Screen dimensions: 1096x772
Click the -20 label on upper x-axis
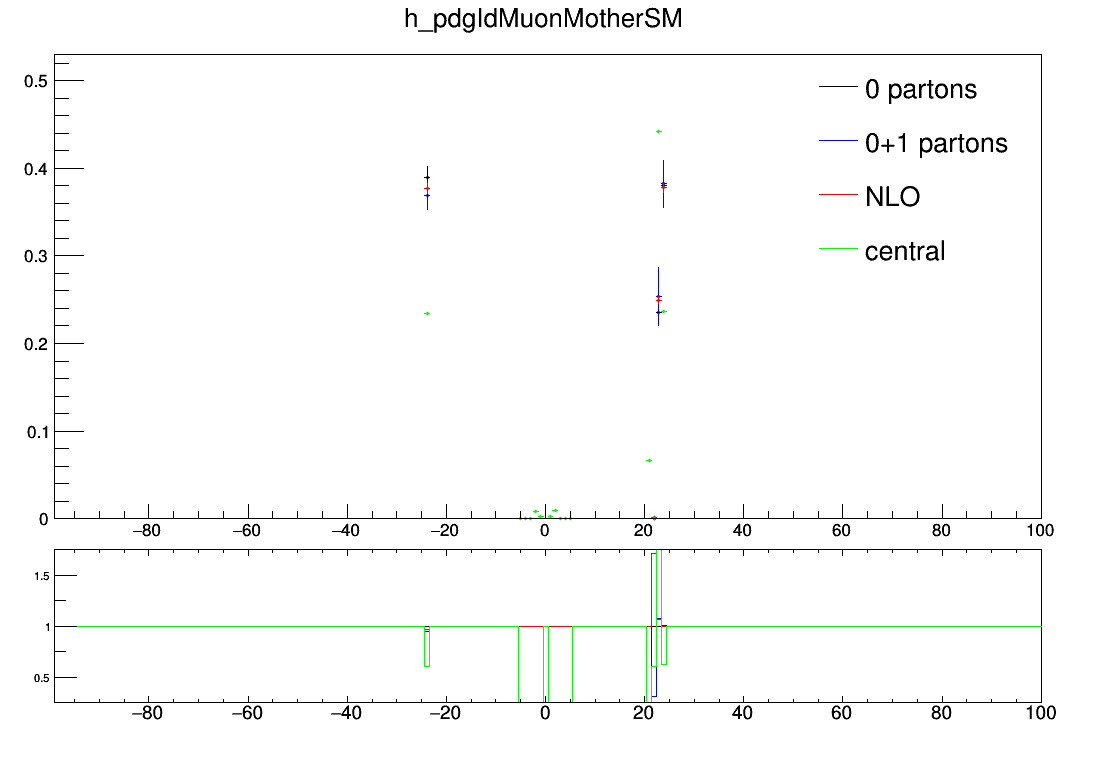point(445,530)
